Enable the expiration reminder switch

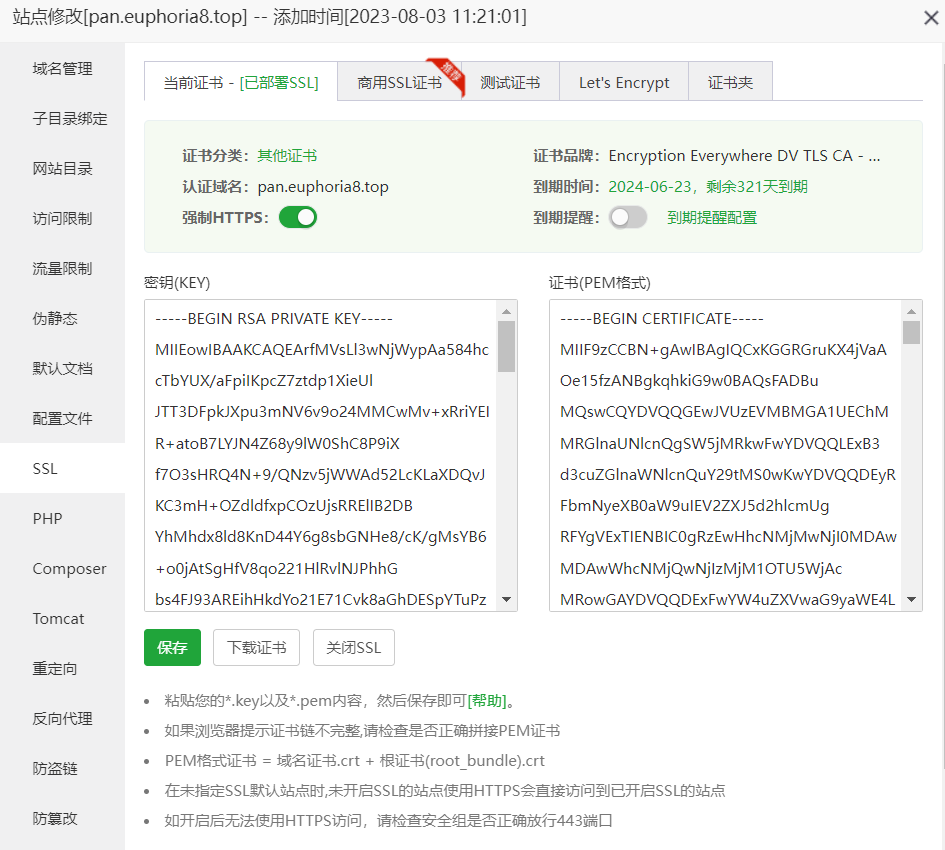click(x=628, y=217)
